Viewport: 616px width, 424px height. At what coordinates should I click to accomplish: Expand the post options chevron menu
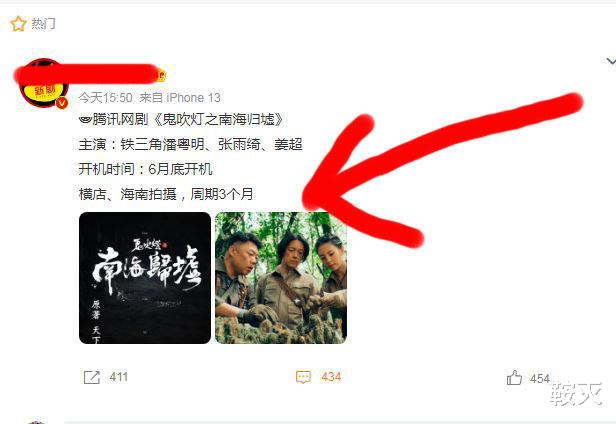click(x=610, y=61)
